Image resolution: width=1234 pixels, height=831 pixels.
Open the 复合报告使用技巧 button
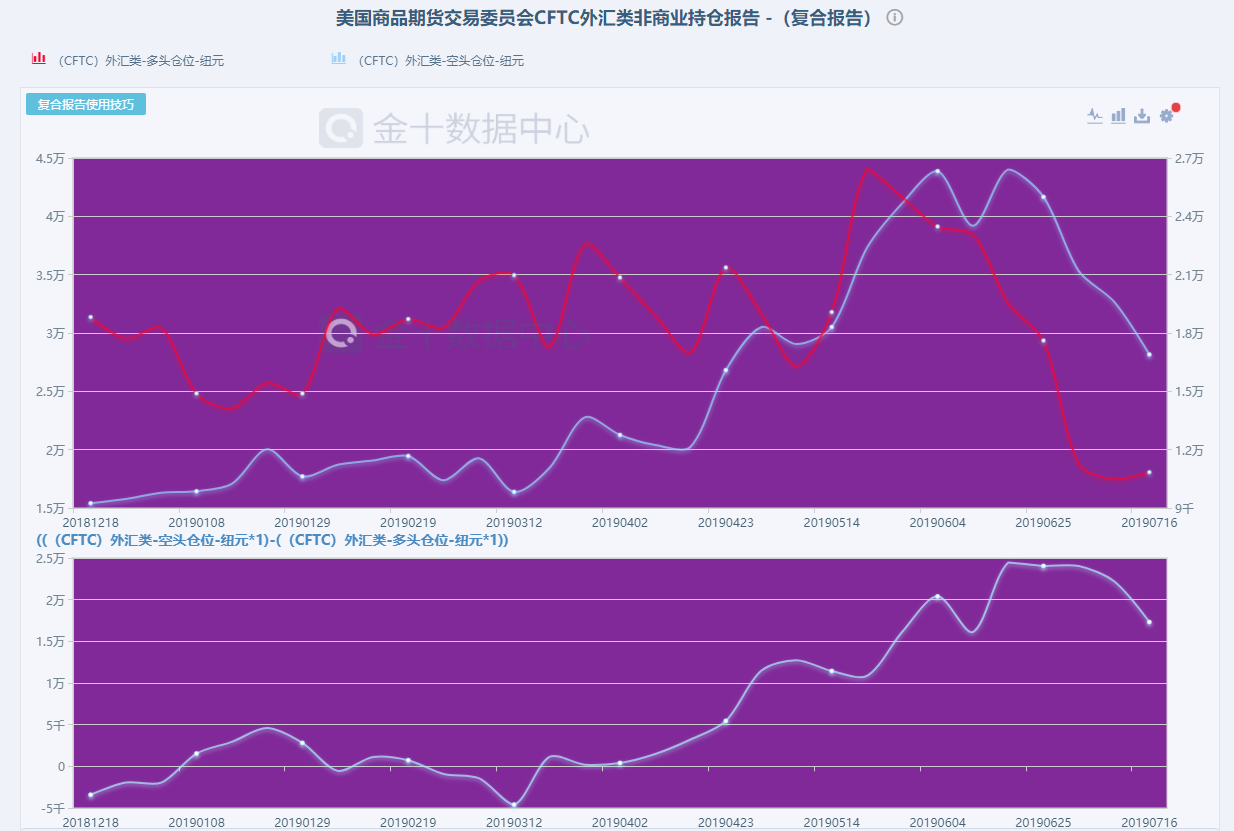pyautogui.click(x=86, y=105)
